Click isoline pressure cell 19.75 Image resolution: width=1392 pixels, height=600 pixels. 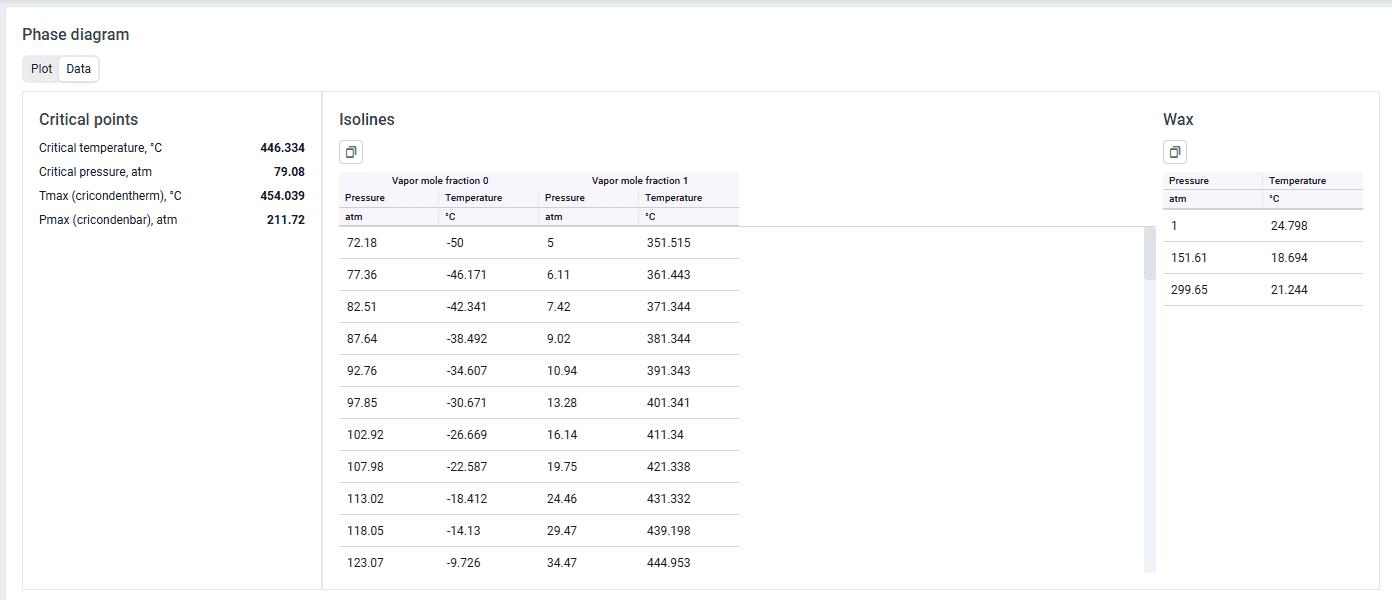coord(589,467)
